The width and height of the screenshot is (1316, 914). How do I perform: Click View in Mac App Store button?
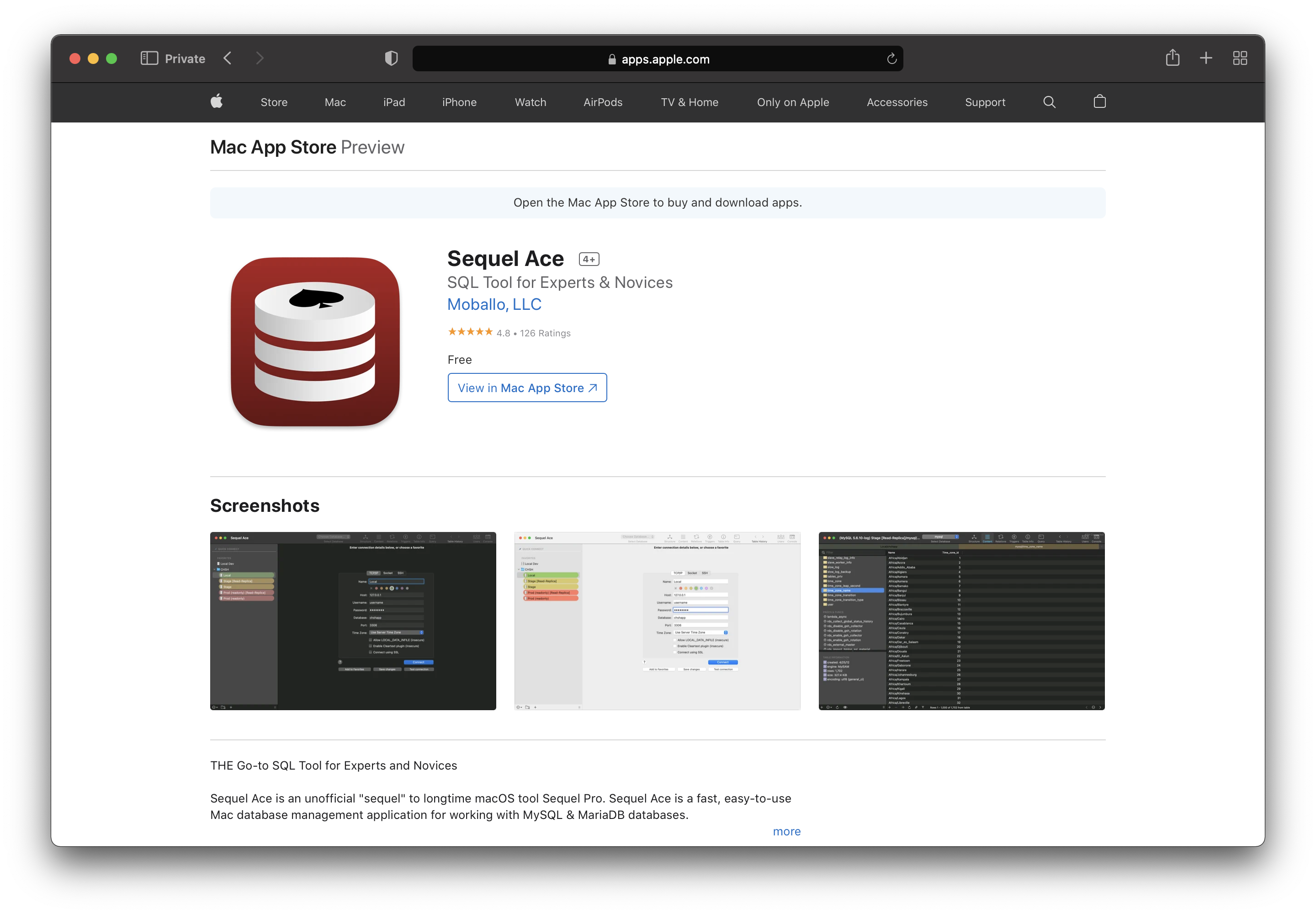click(527, 388)
